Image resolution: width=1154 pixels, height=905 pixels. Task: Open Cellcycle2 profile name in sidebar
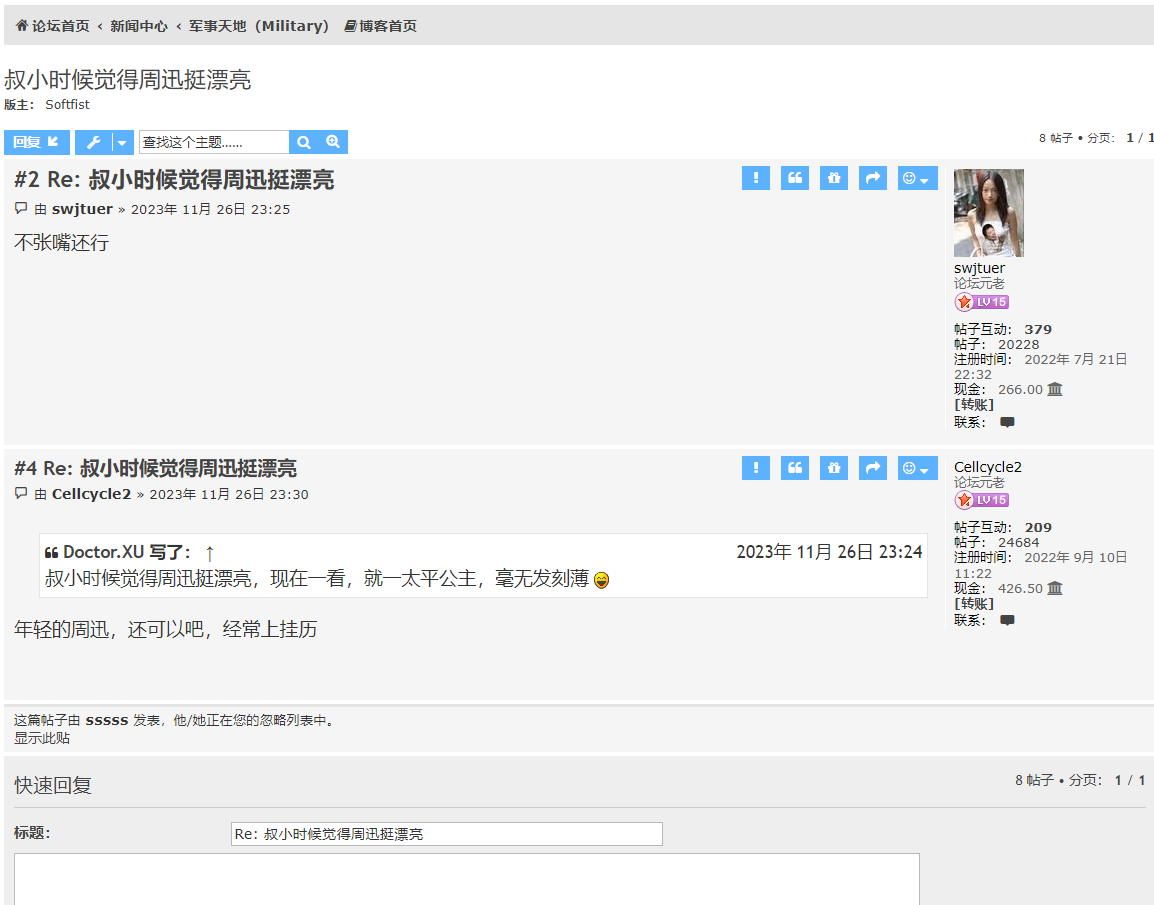point(988,466)
